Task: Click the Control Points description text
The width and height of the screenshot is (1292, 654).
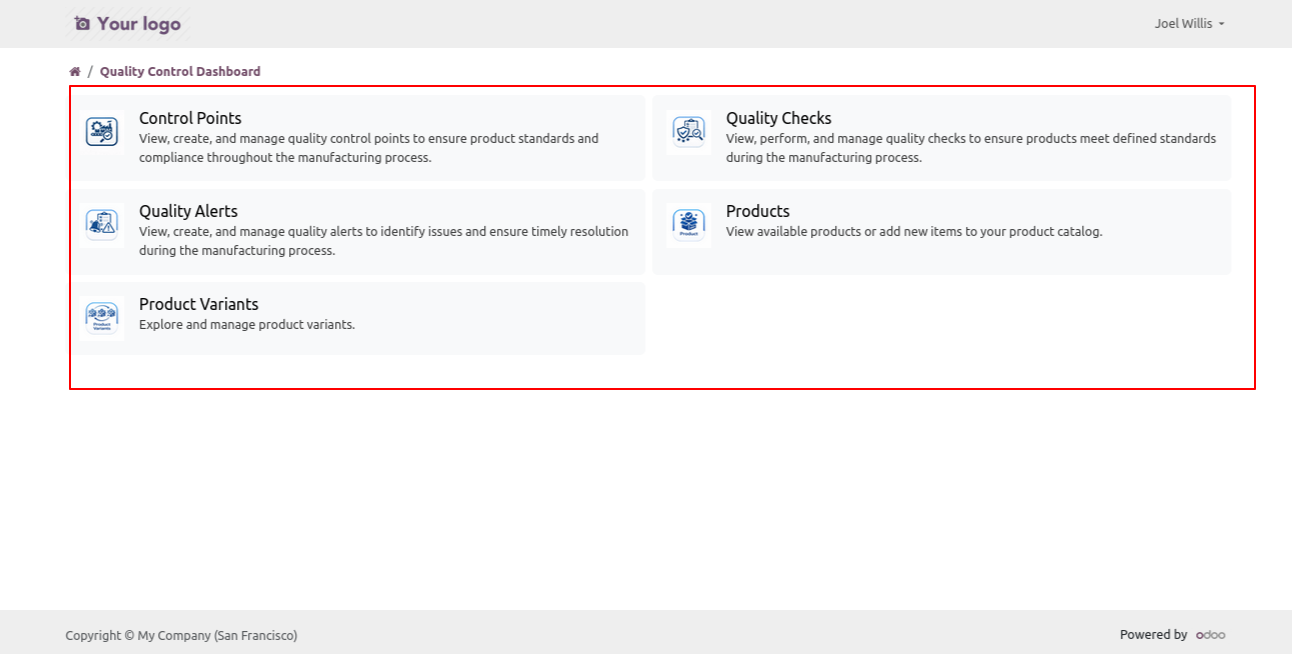Action: coord(368,148)
